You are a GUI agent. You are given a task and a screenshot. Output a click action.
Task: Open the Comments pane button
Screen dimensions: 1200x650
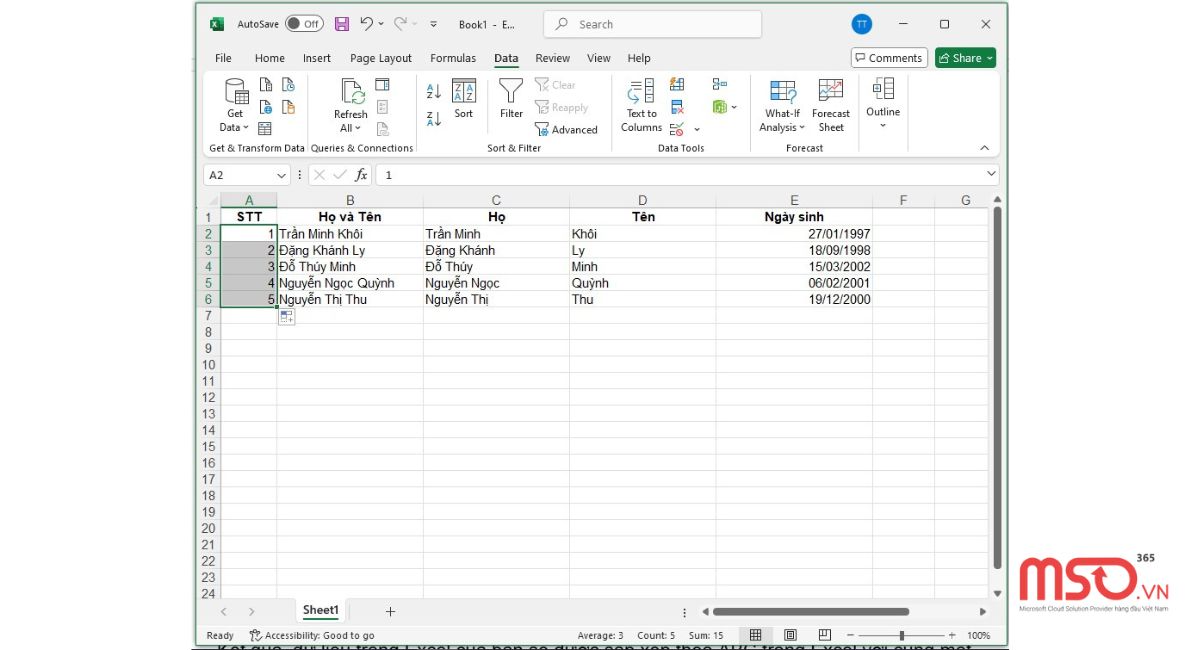pos(889,58)
